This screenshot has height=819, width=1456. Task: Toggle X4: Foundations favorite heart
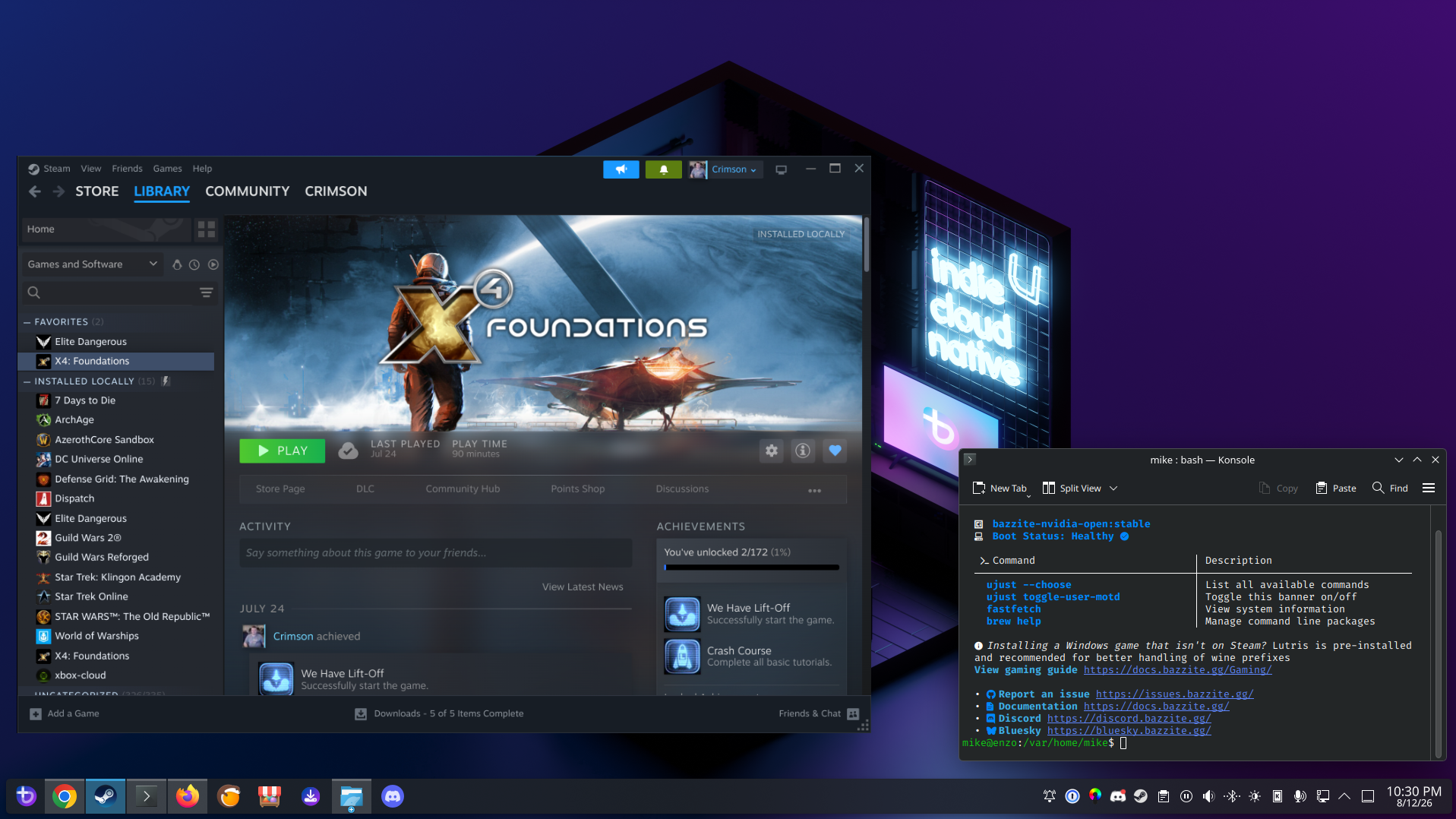point(835,451)
